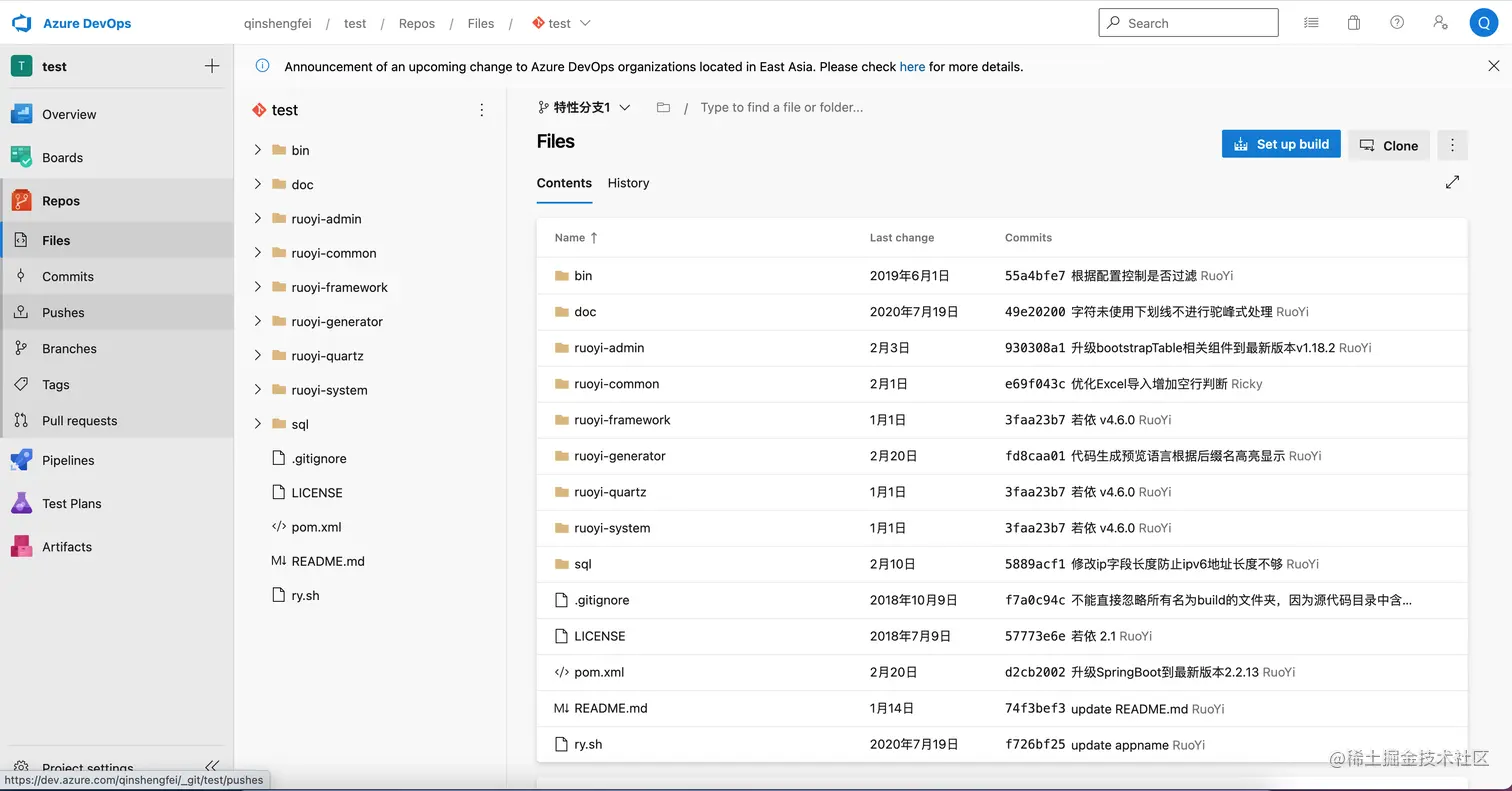The width and height of the screenshot is (1512, 791).
Task: Expand the ruoyi-quartz folder in tree
Action: point(258,355)
